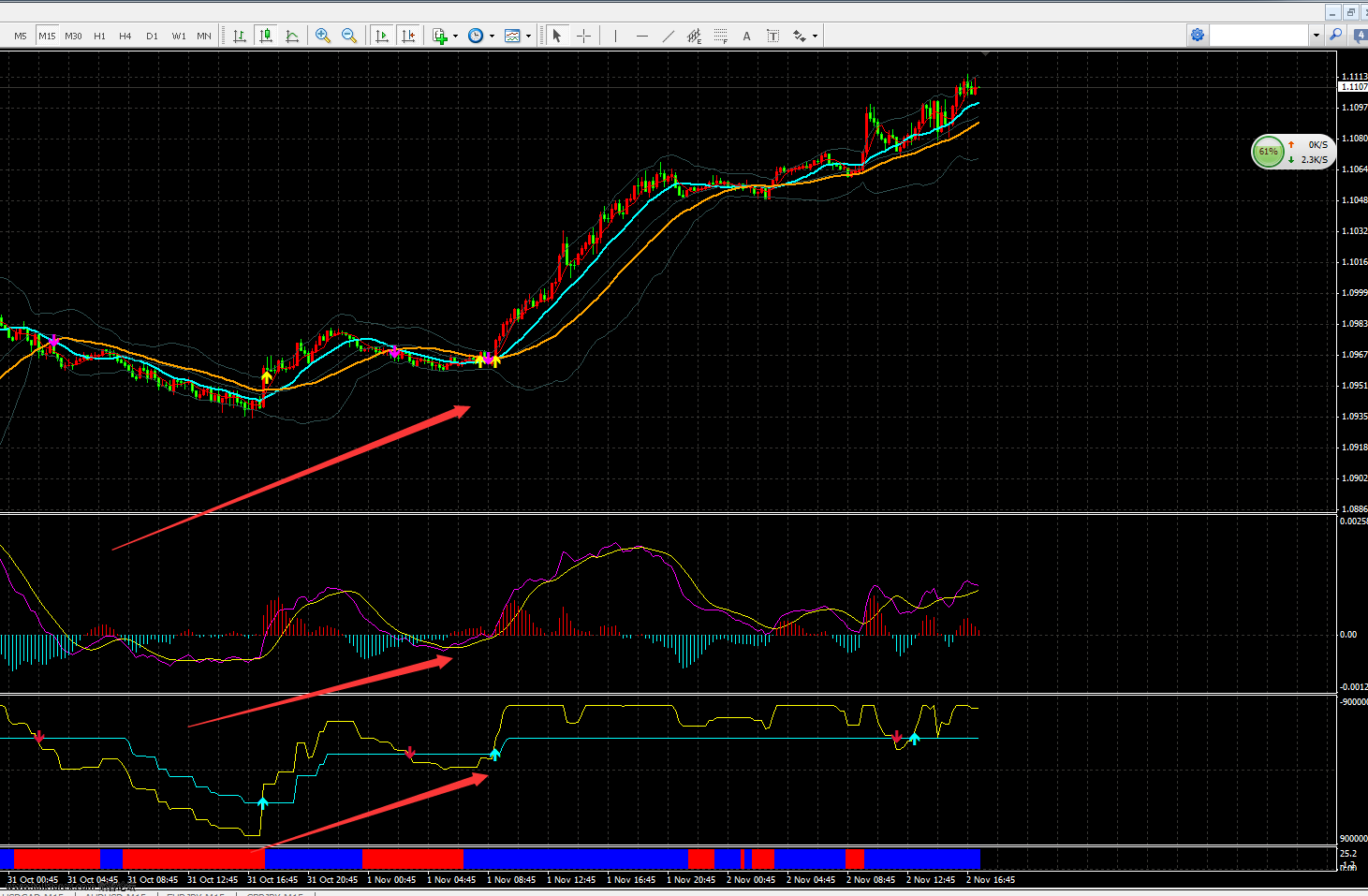Click the 1.1080 price scale label
Viewport: 1368px width, 896px height.
pos(1354,139)
